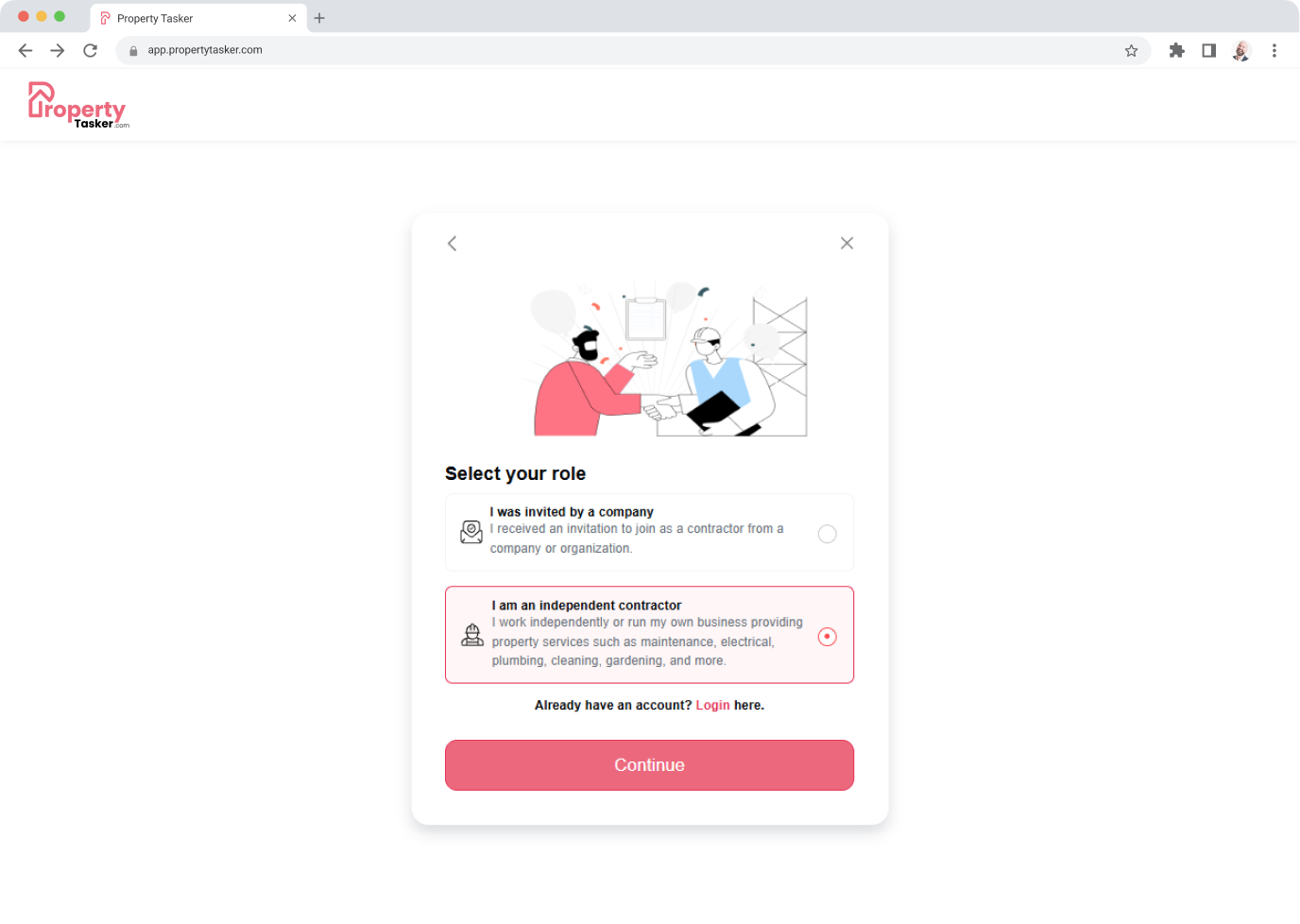The image size is (1300, 924).
Task: Follow the Login link
Action: (x=712, y=706)
